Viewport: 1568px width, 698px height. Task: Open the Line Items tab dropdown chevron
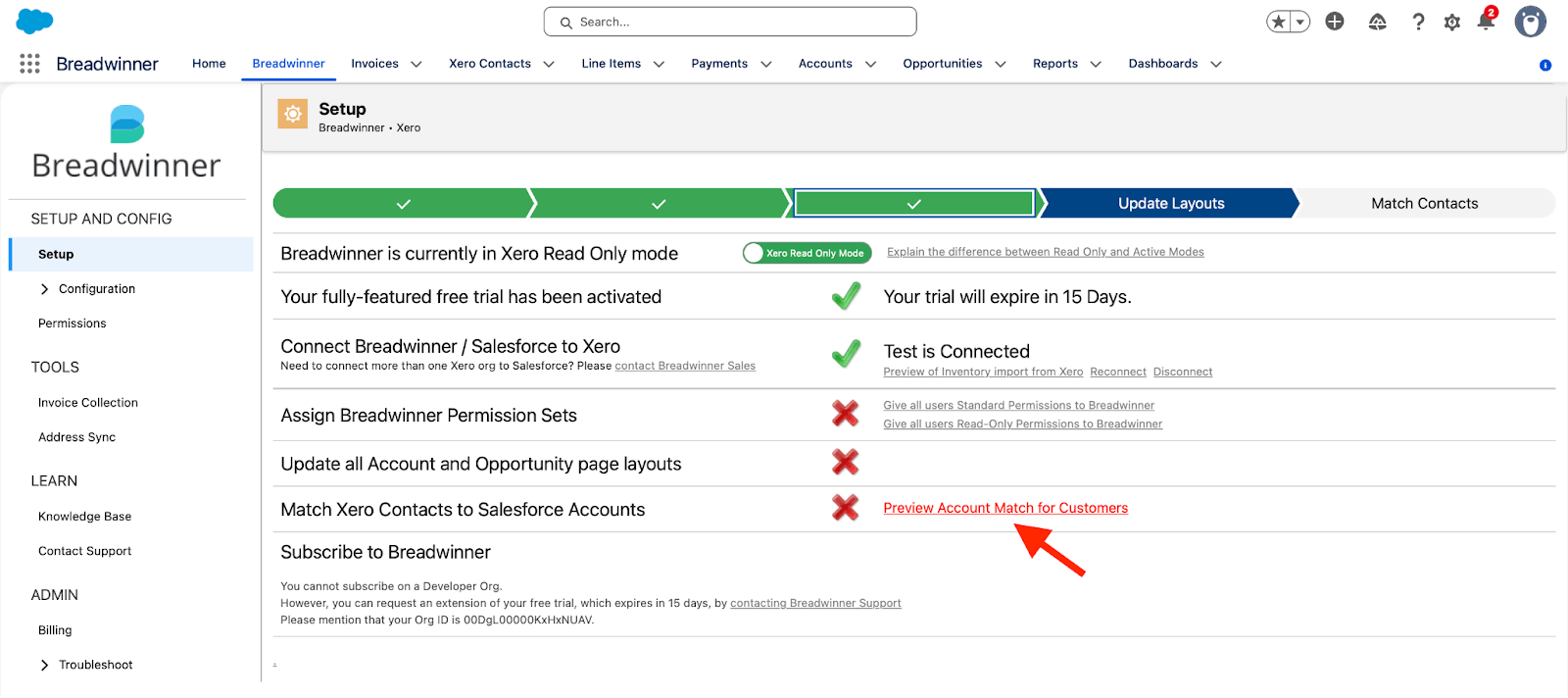point(659,65)
